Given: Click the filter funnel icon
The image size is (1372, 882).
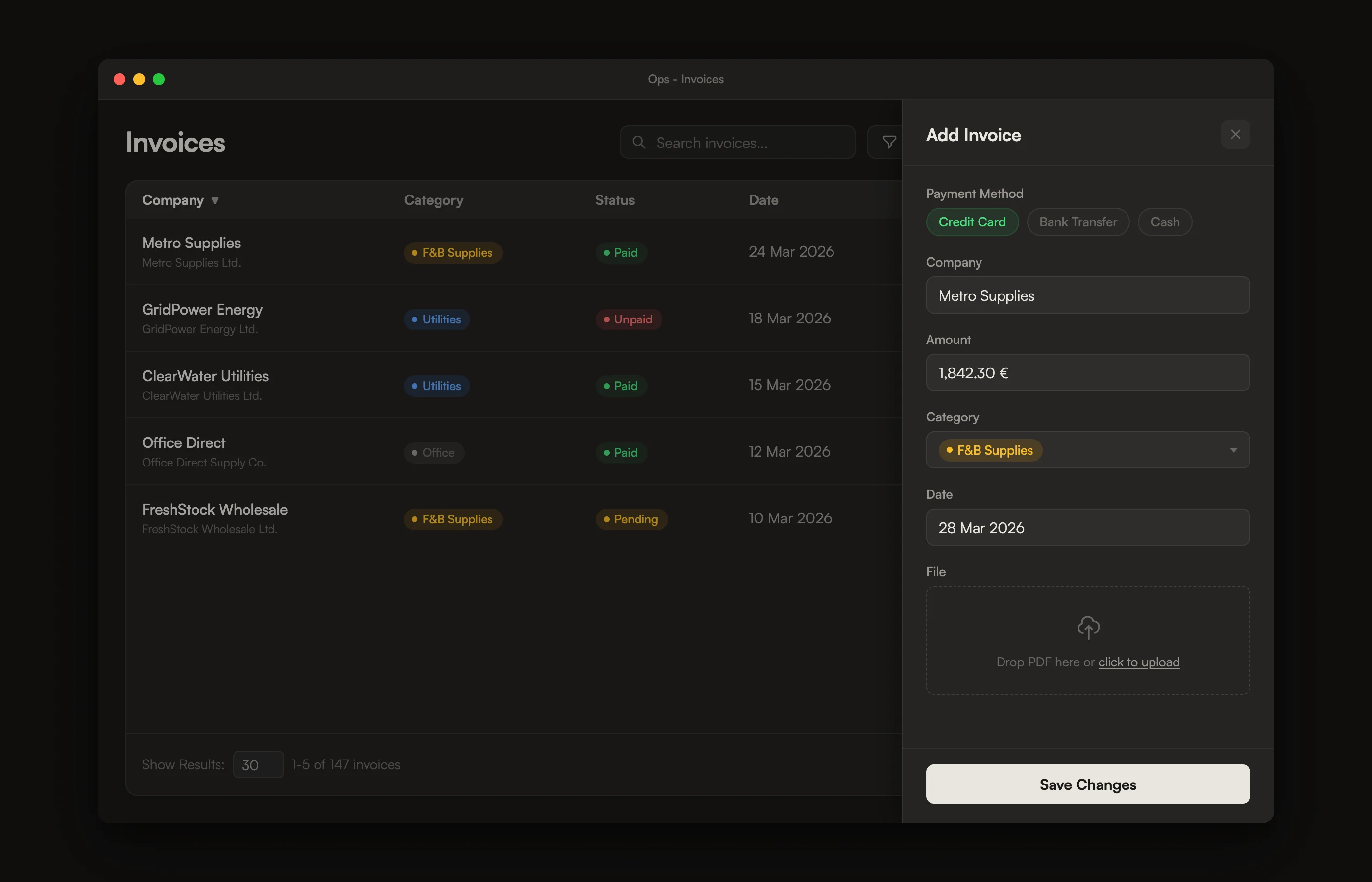Looking at the screenshot, I should (889, 142).
